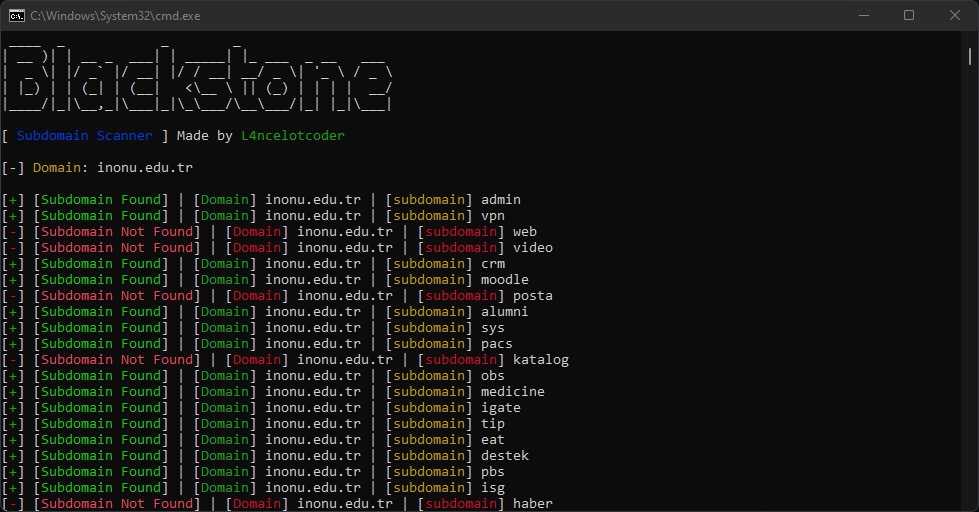Click the vertical scrollbar thumb
This screenshot has width=979, height=512.
pyautogui.click(x=970, y=56)
